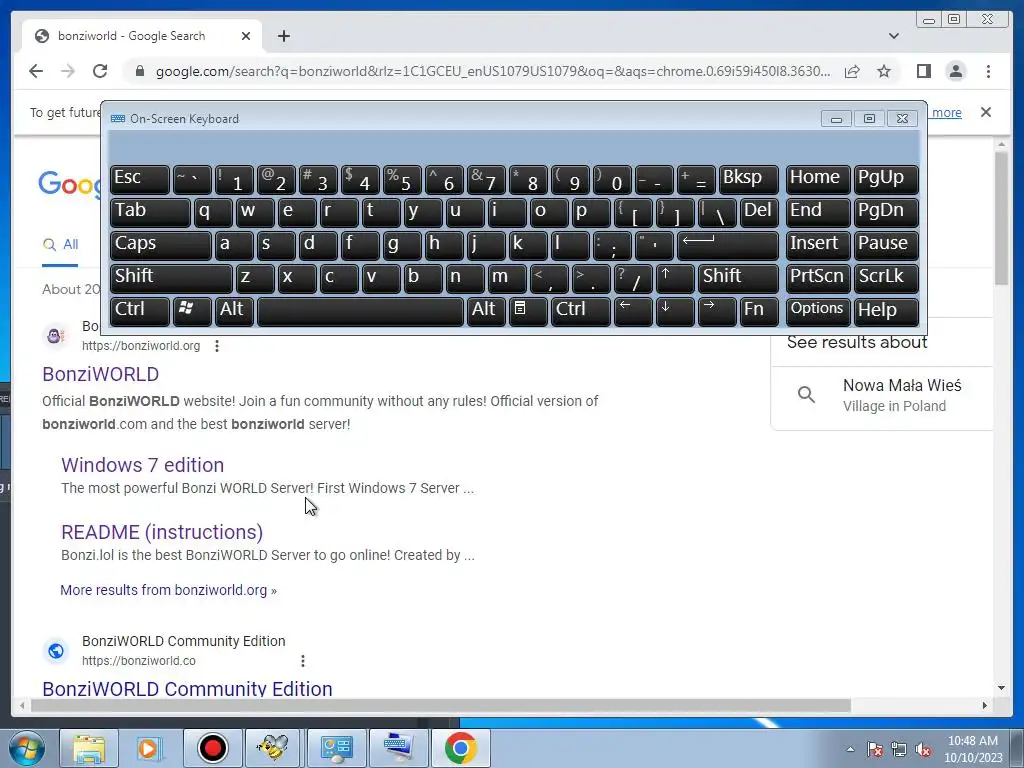1024x768 pixels.
Task: Click the URL address bar
Action: pyautogui.click(x=493, y=71)
